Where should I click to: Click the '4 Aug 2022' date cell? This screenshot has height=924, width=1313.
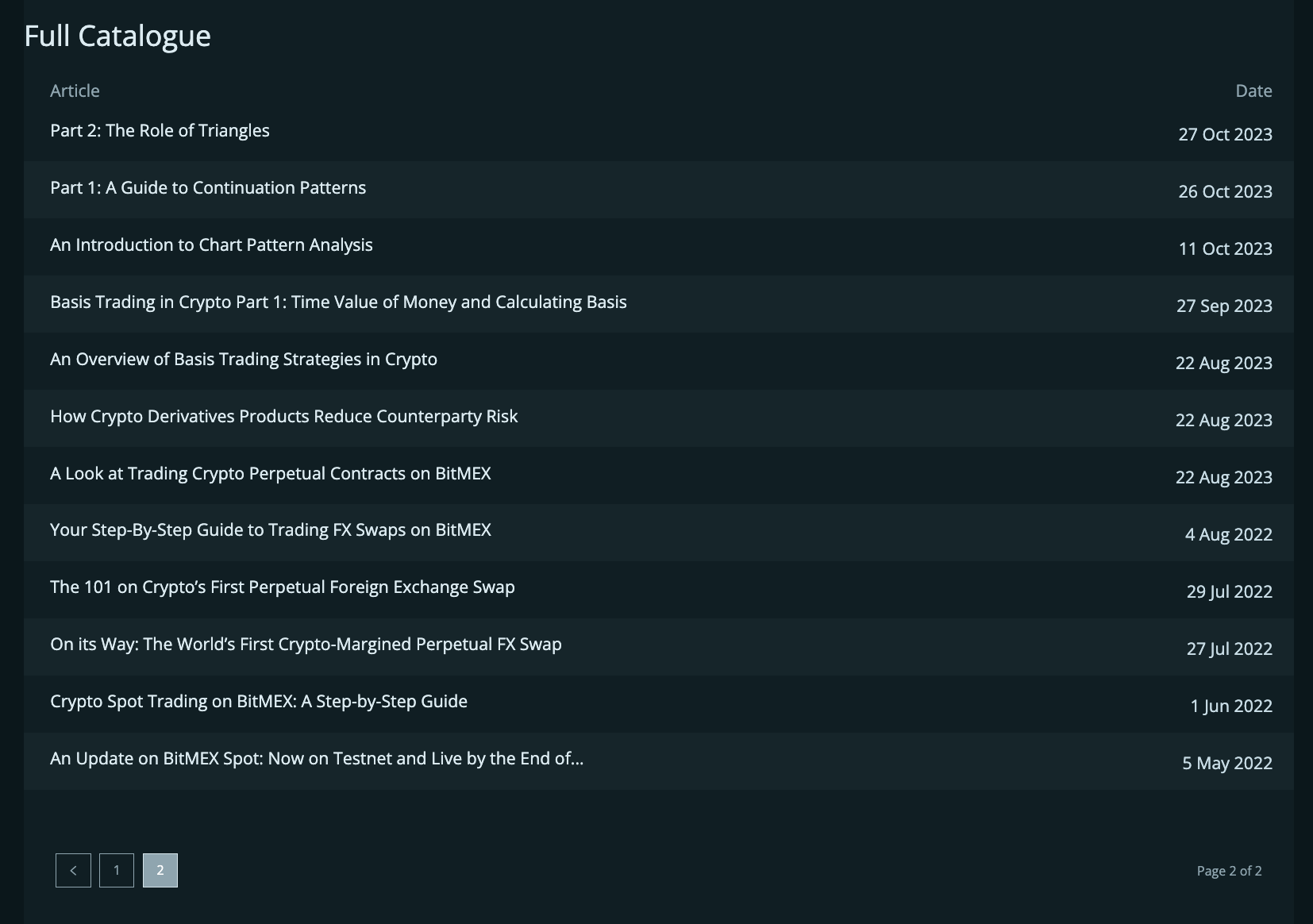(x=1228, y=534)
